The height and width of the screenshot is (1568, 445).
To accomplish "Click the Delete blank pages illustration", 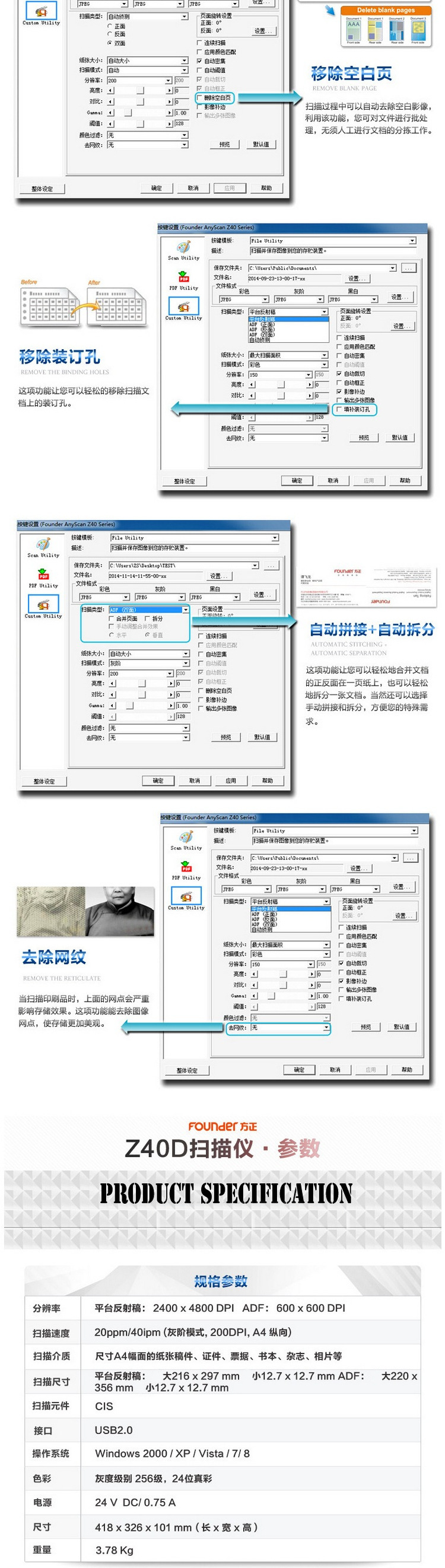I will point(386,27).
